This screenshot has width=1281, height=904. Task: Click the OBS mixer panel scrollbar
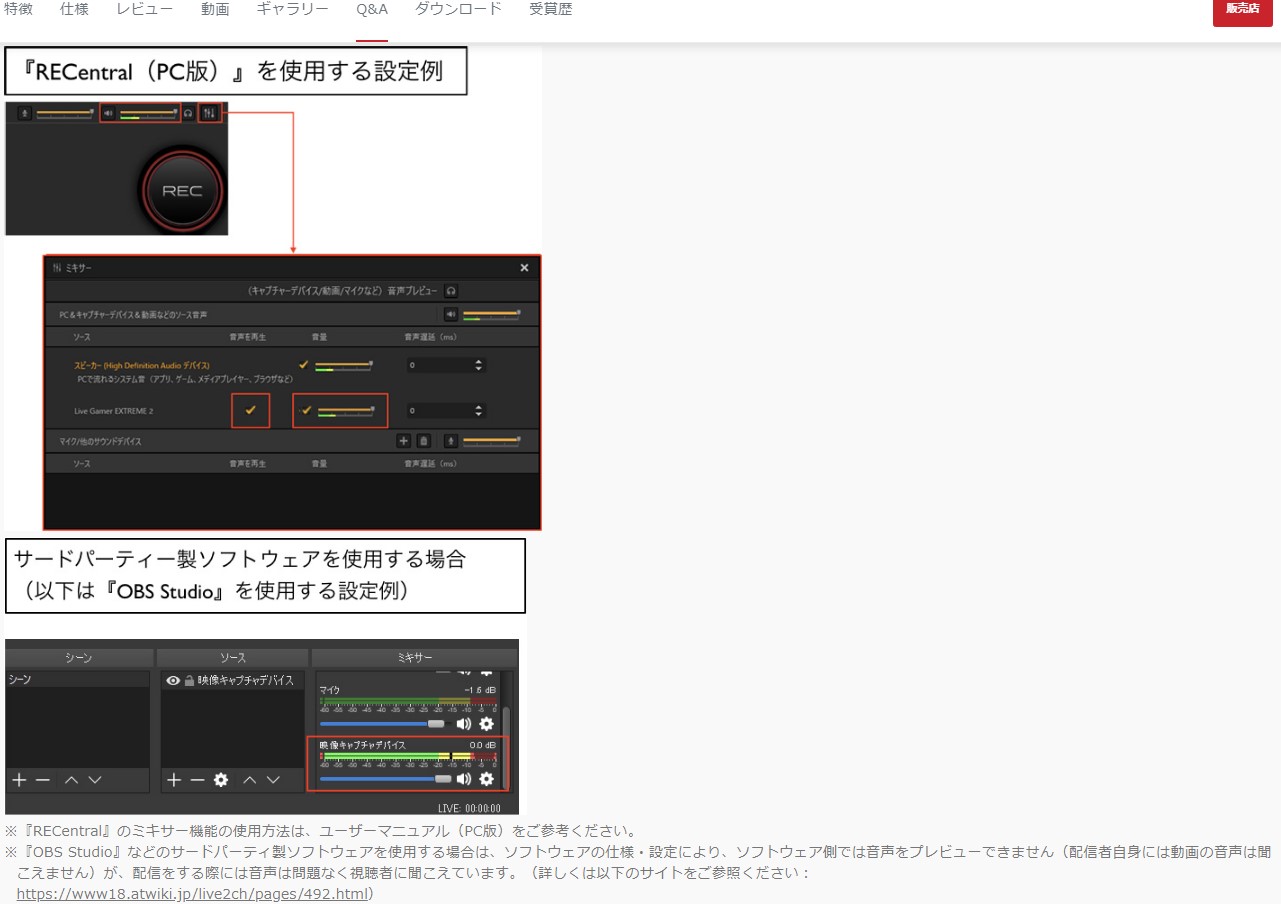coord(505,749)
